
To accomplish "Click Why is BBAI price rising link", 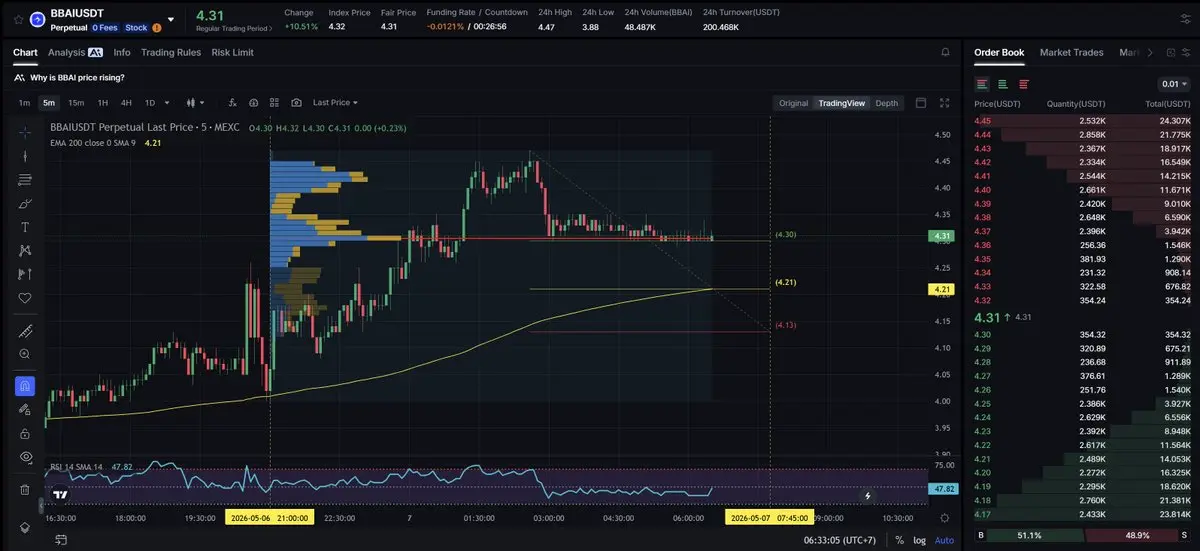I will (x=77, y=77).
